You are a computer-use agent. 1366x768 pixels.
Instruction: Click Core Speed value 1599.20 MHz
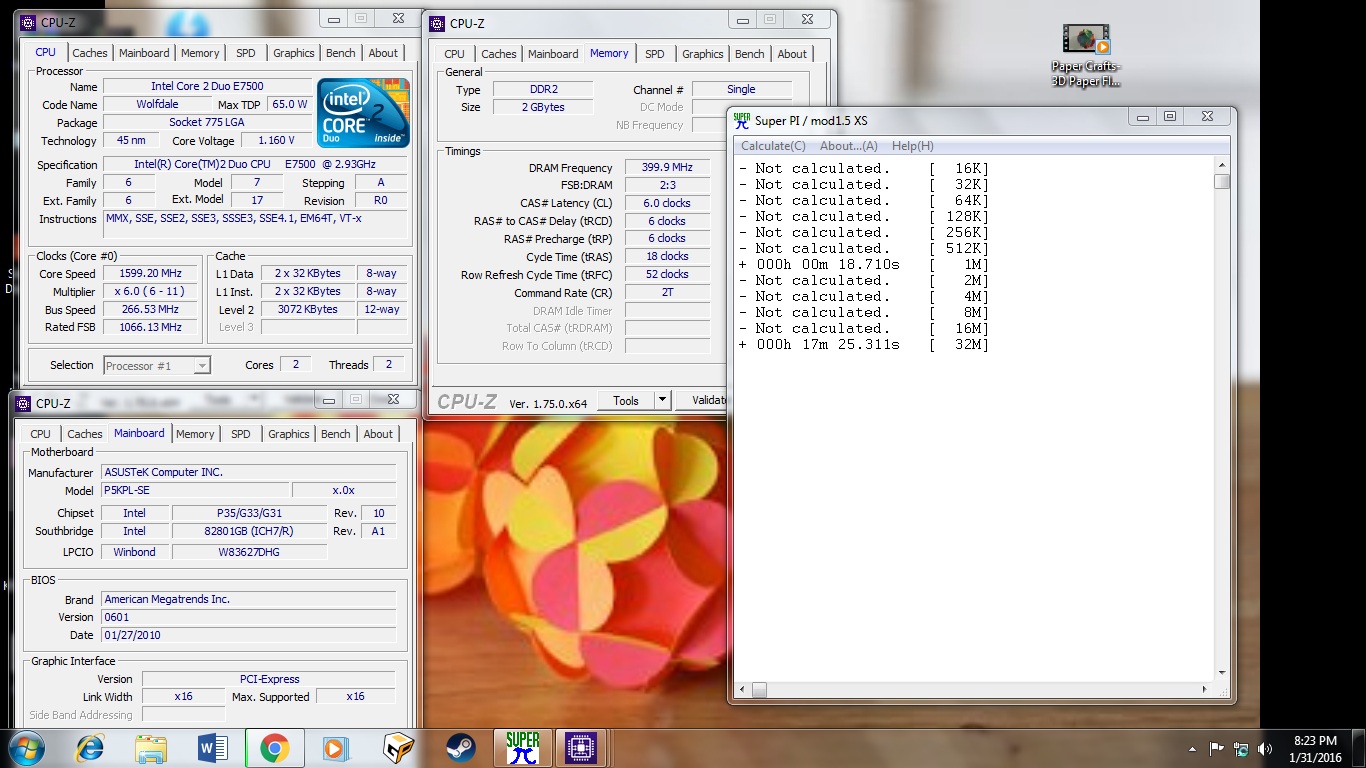151,273
